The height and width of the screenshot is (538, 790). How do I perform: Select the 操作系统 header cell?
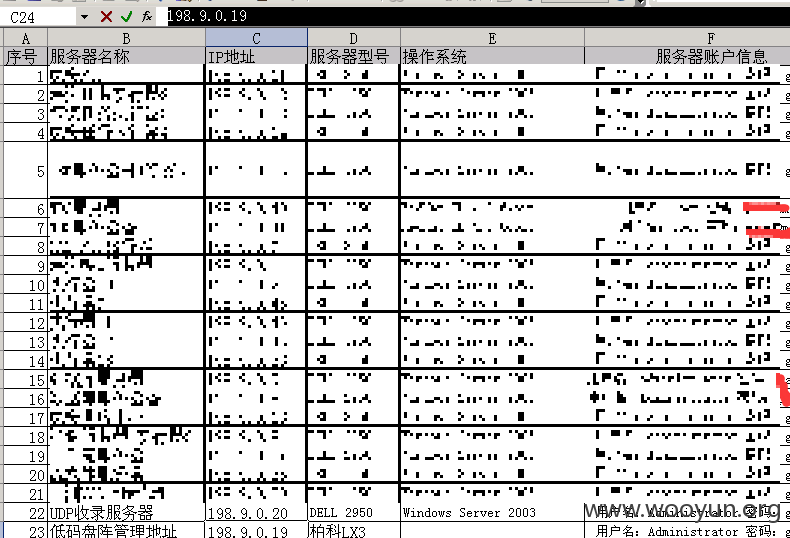tap(492, 56)
